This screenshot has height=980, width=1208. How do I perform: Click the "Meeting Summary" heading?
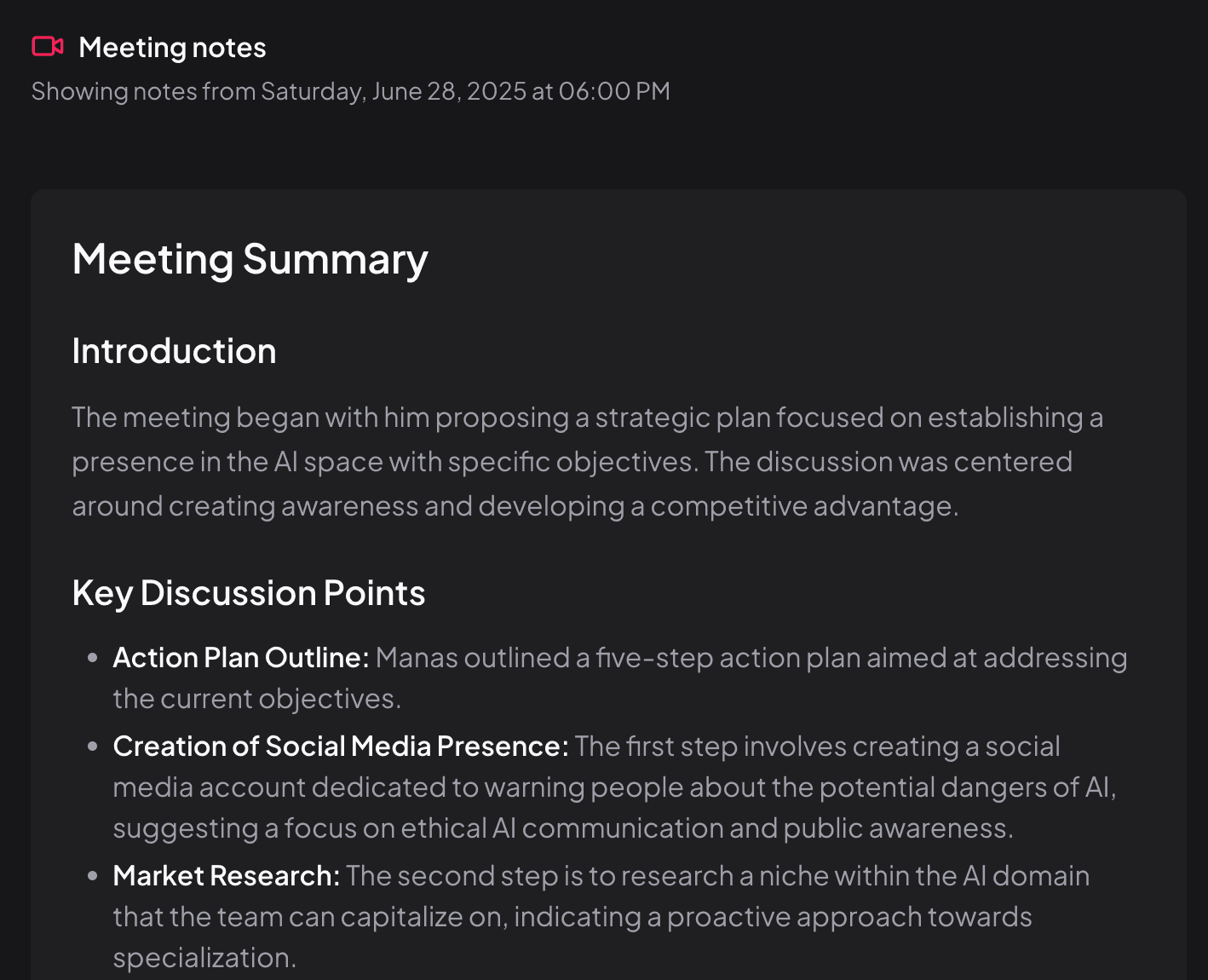(250, 259)
